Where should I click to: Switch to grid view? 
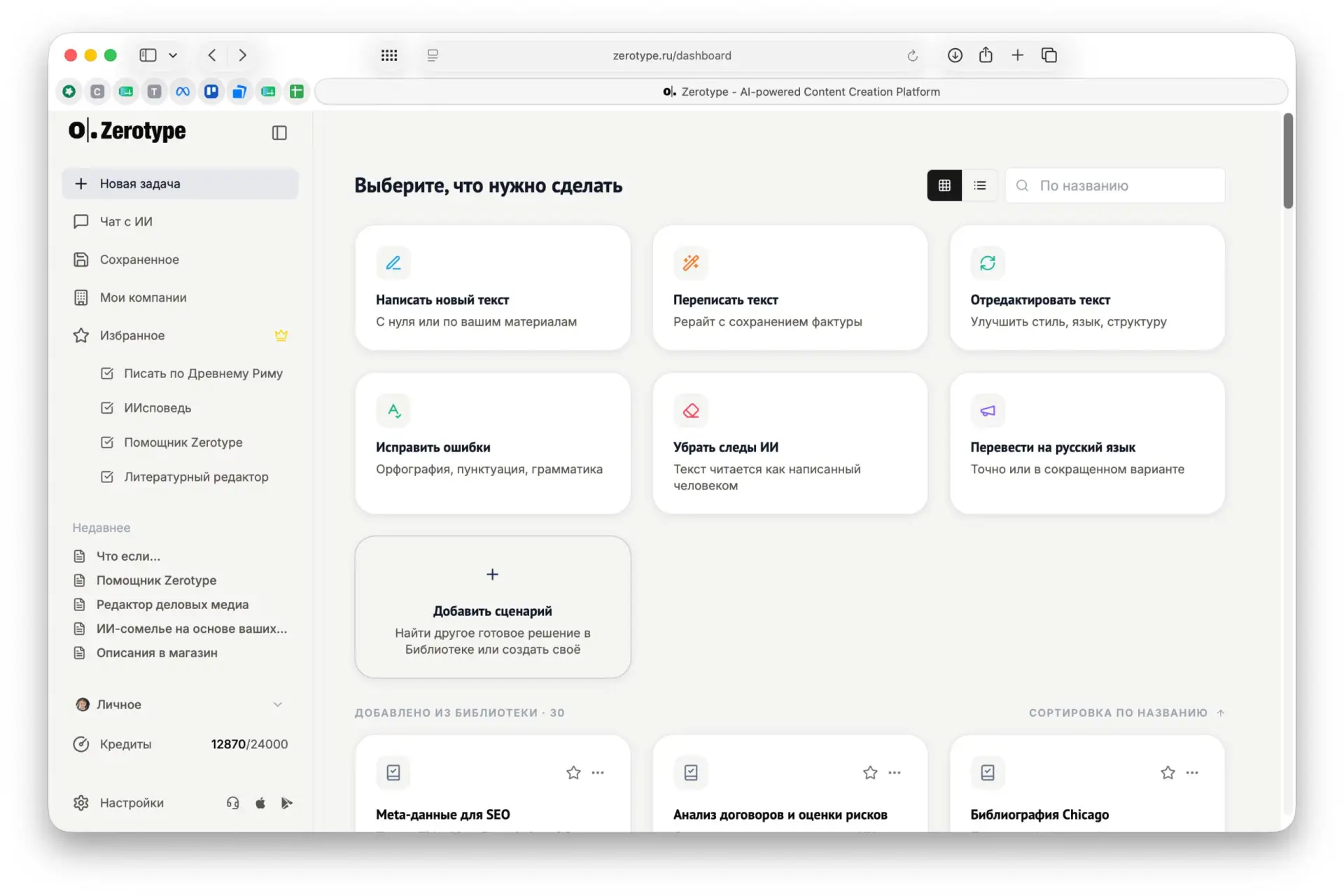tap(944, 185)
